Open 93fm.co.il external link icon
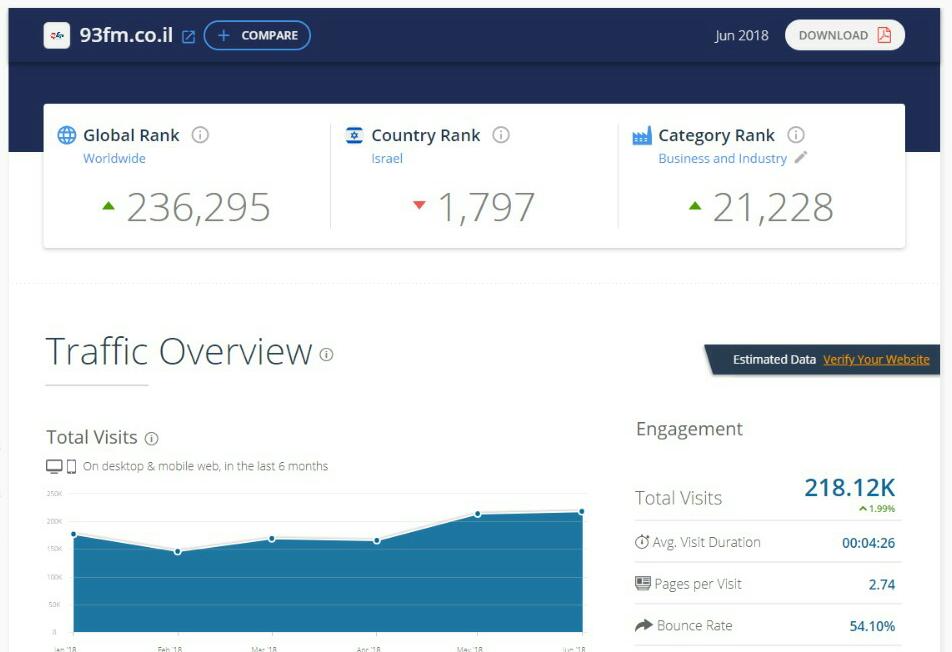Image resolution: width=952 pixels, height=652 pixels. coord(188,36)
